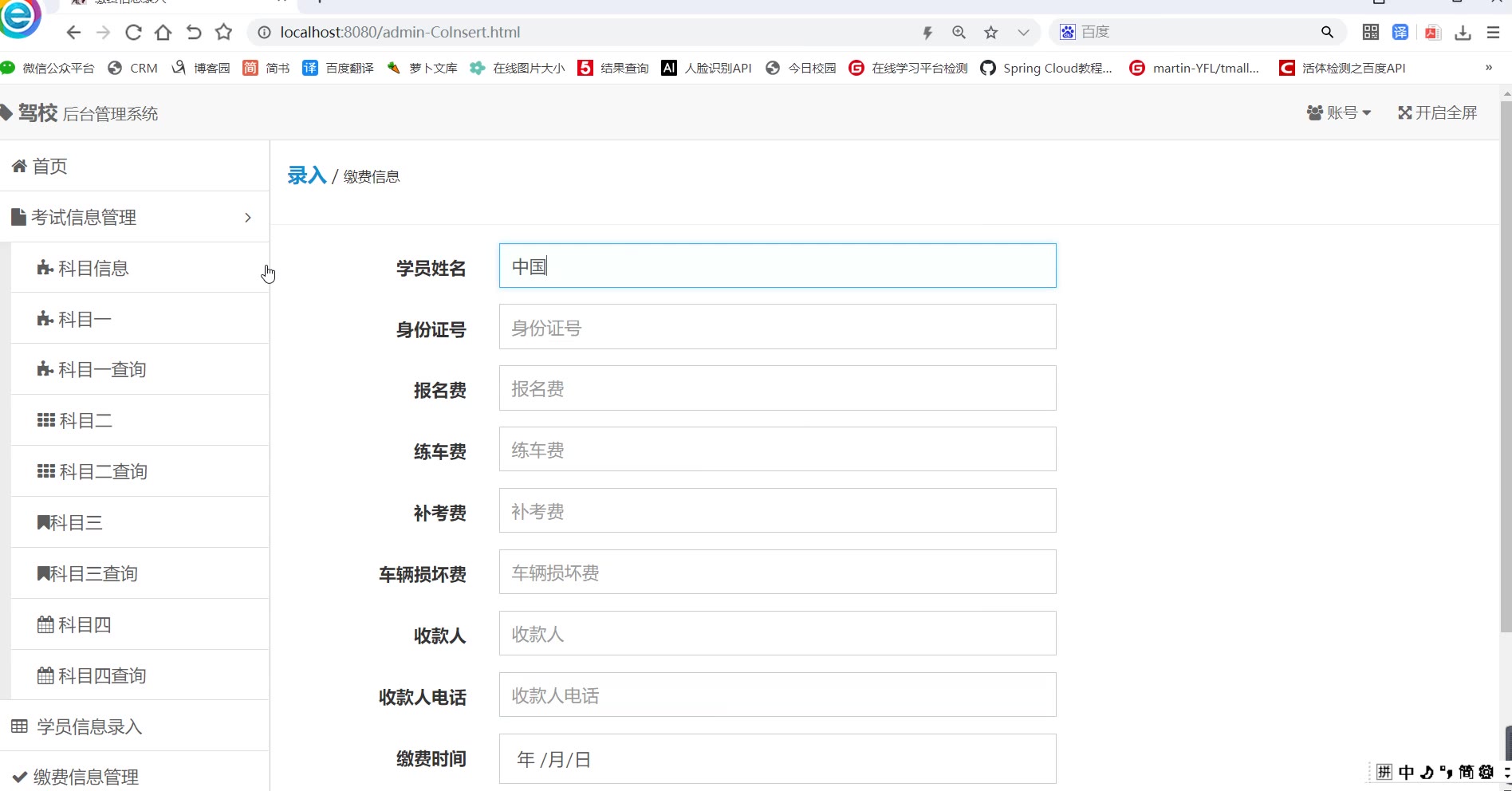Viewport: 1512px width, 791px height.
Task: Open the browser hamburger menu
Action: 1493,33
